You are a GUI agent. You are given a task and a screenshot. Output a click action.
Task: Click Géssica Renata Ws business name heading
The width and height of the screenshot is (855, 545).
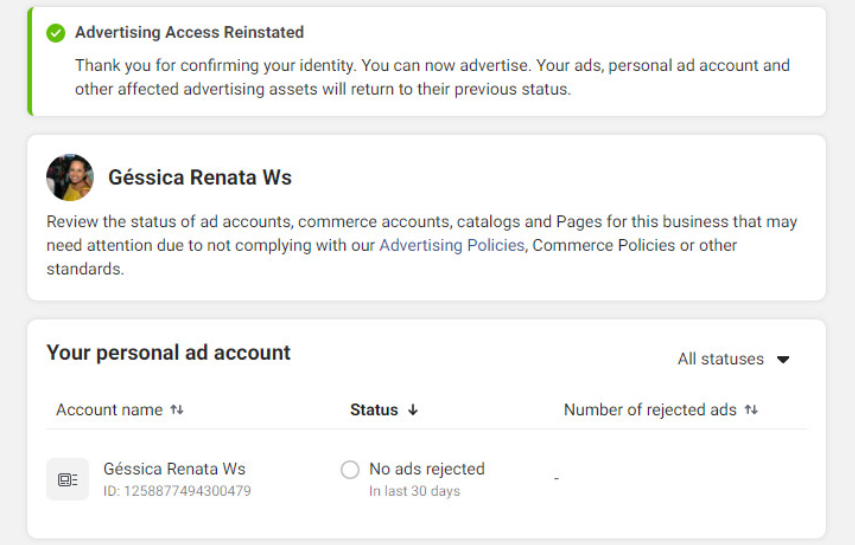(200, 177)
